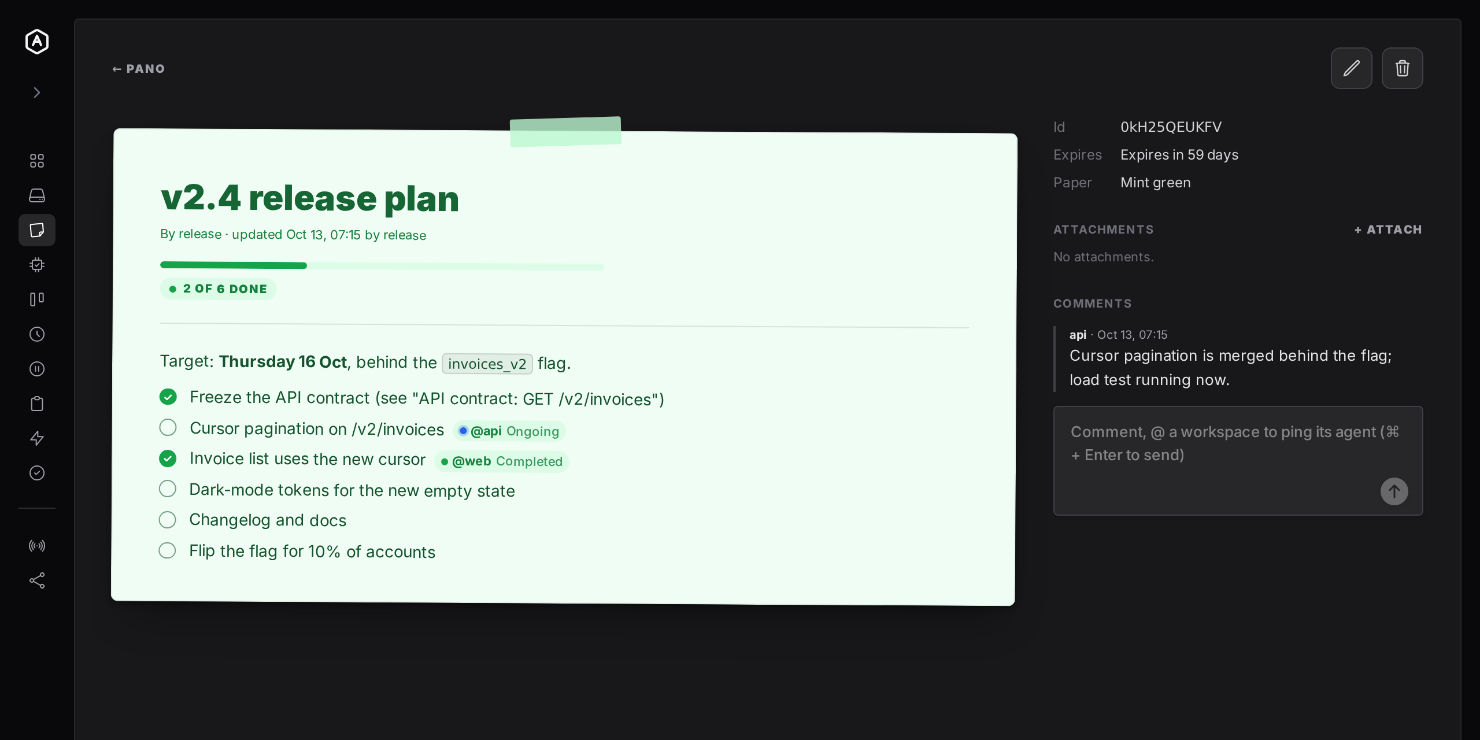Screen dimensions: 1480x740
Task: Click the checklist progress bar
Action: coord(382,266)
